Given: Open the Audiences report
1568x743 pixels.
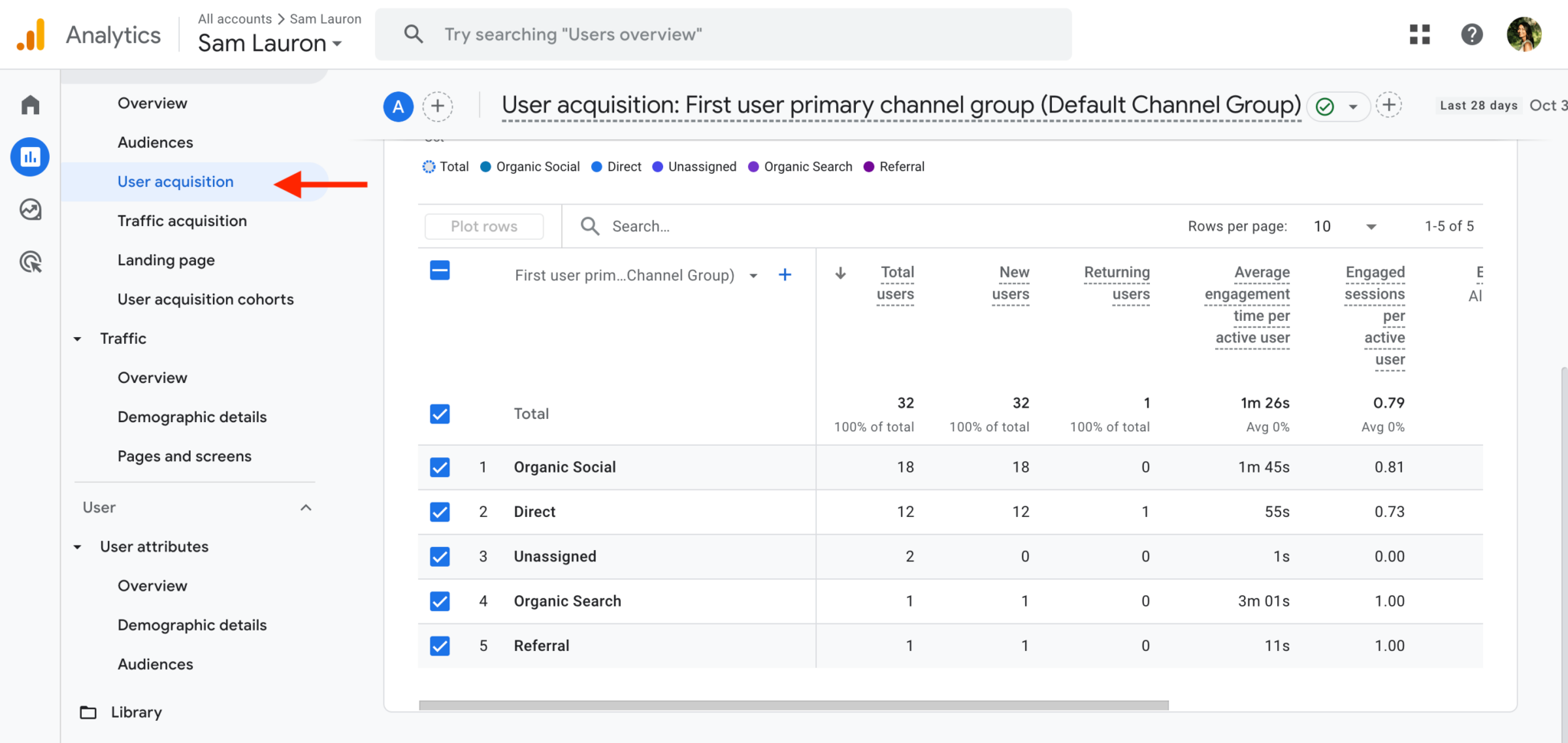Looking at the screenshot, I should (155, 142).
